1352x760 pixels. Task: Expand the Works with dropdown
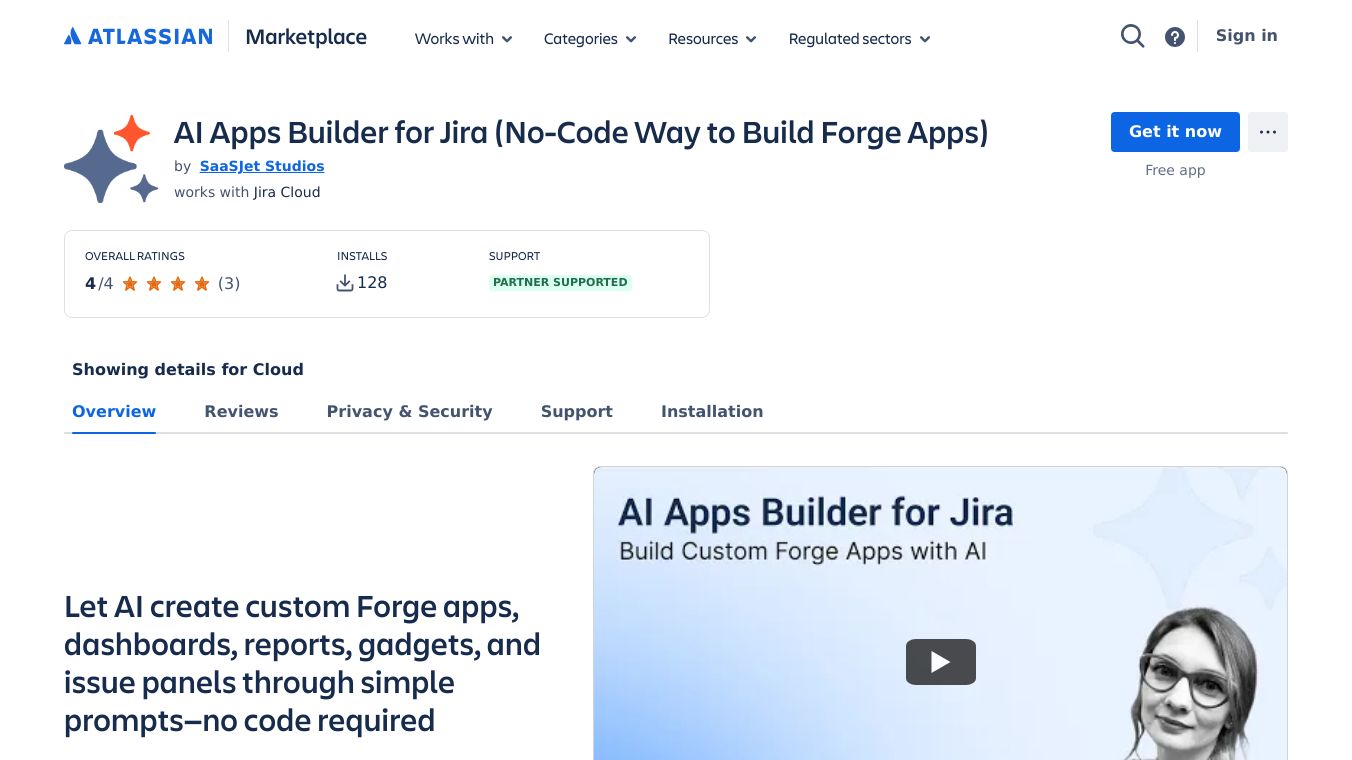(462, 39)
